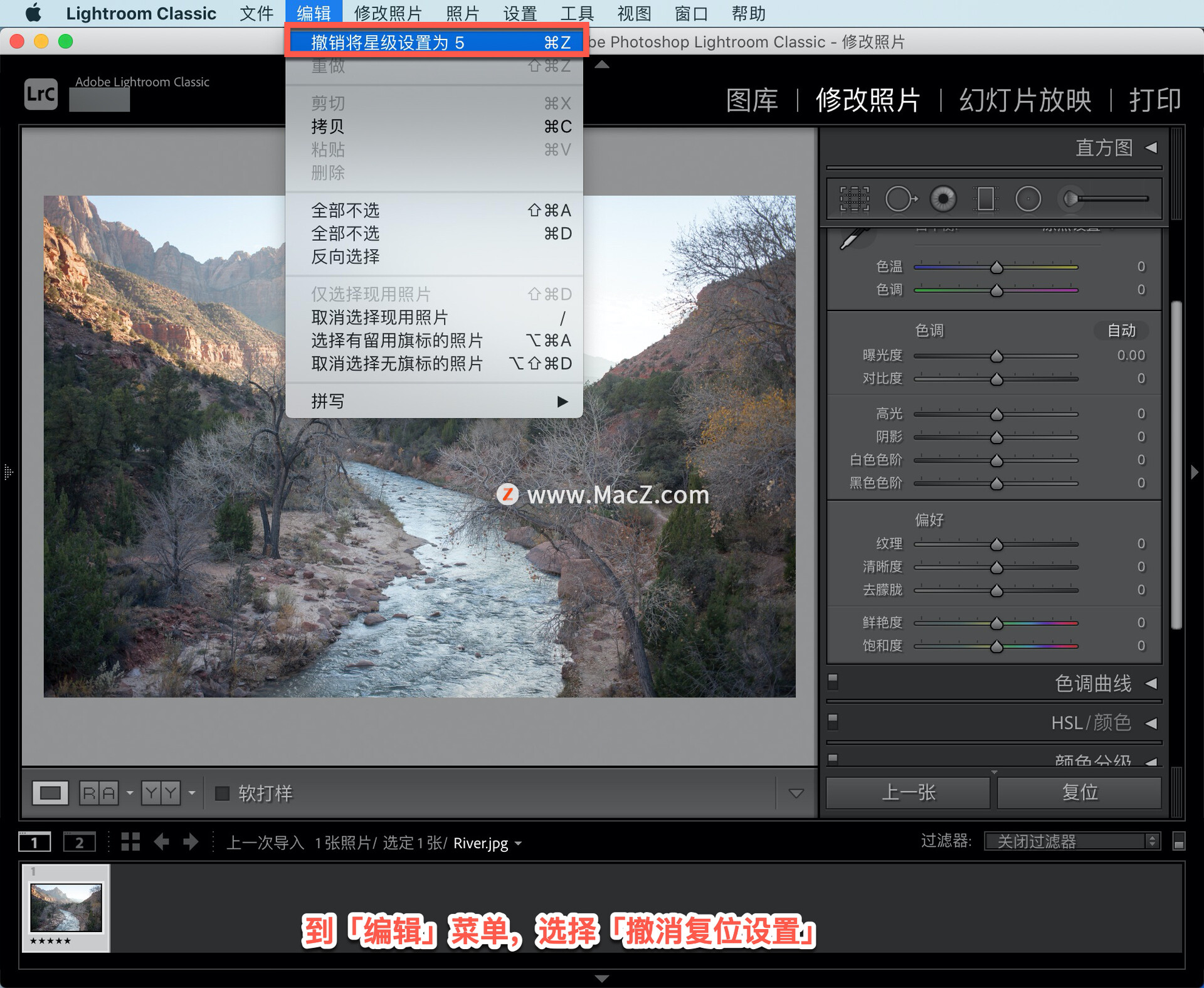Switch to Loupe view mode

point(50,794)
